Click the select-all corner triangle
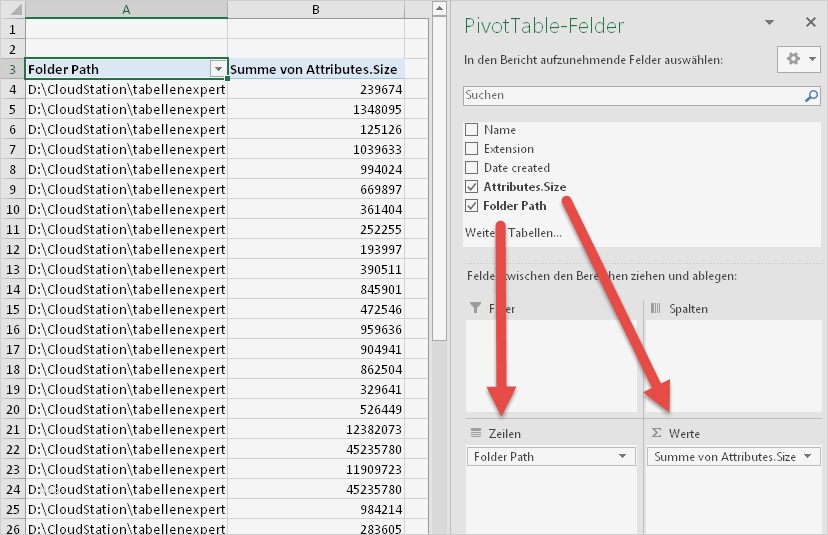 pyautogui.click(x=13, y=9)
